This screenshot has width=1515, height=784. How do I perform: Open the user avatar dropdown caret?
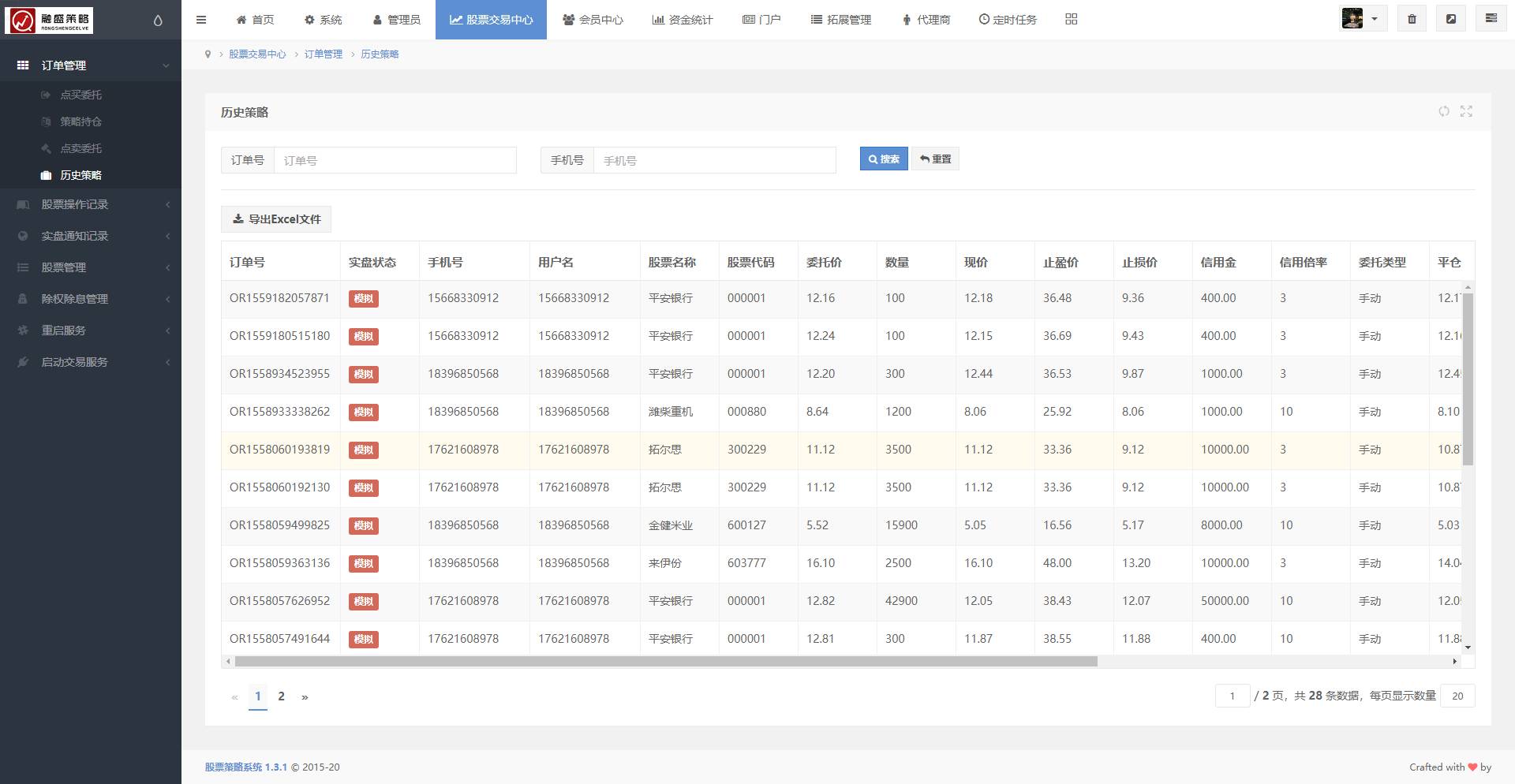pos(1375,19)
